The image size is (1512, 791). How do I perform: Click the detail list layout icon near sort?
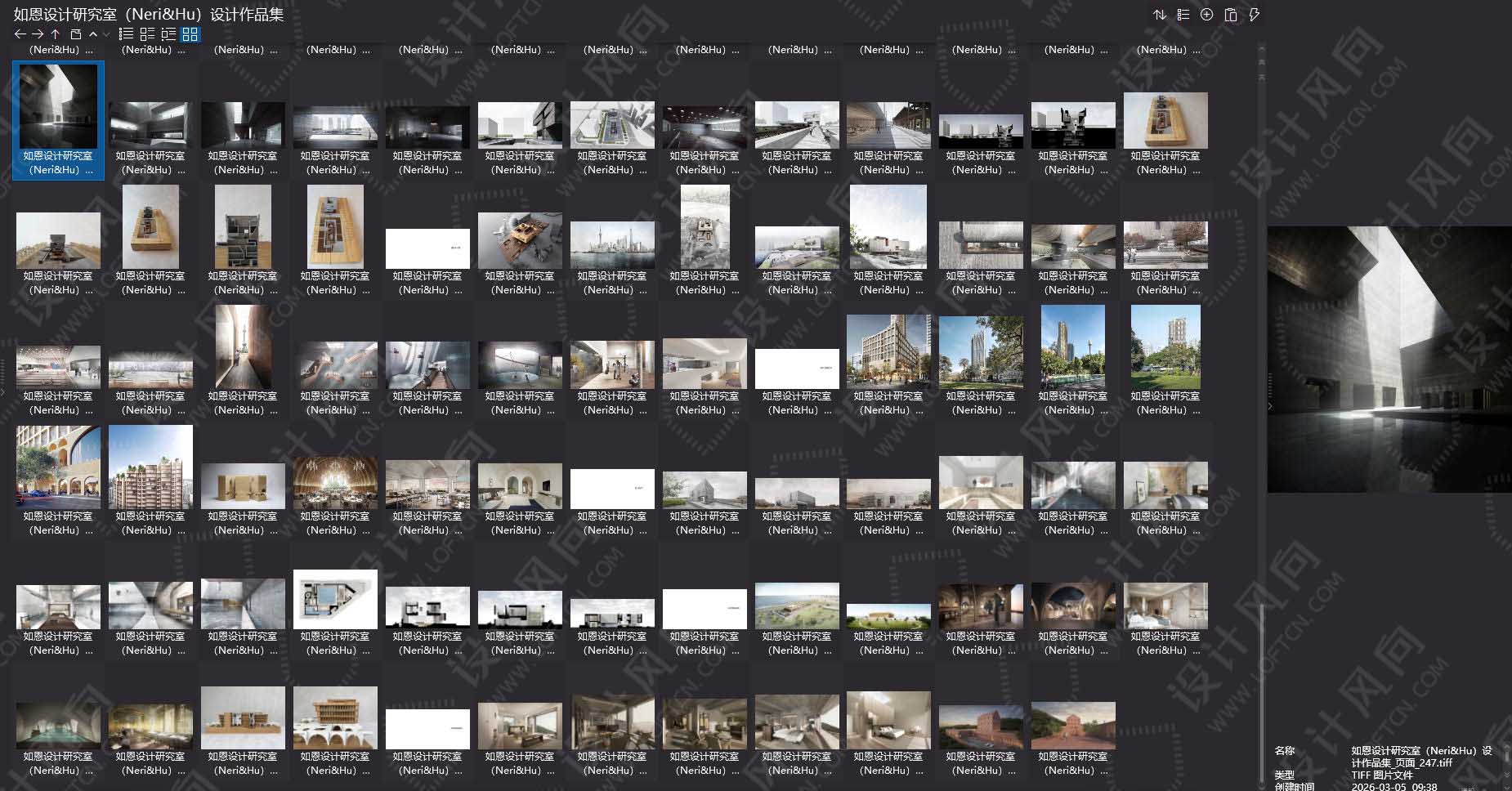pyautogui.click(x=1183, y=14)
